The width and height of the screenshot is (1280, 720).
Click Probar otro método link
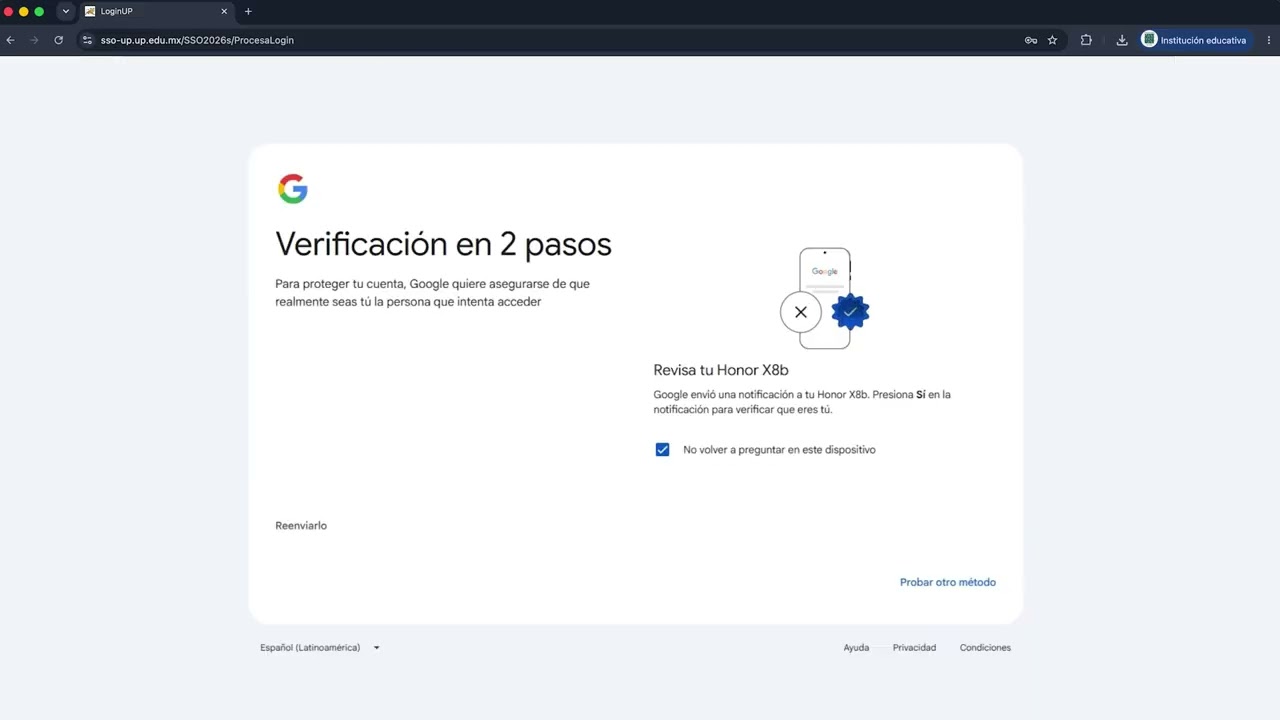click(x=947, y=582)
